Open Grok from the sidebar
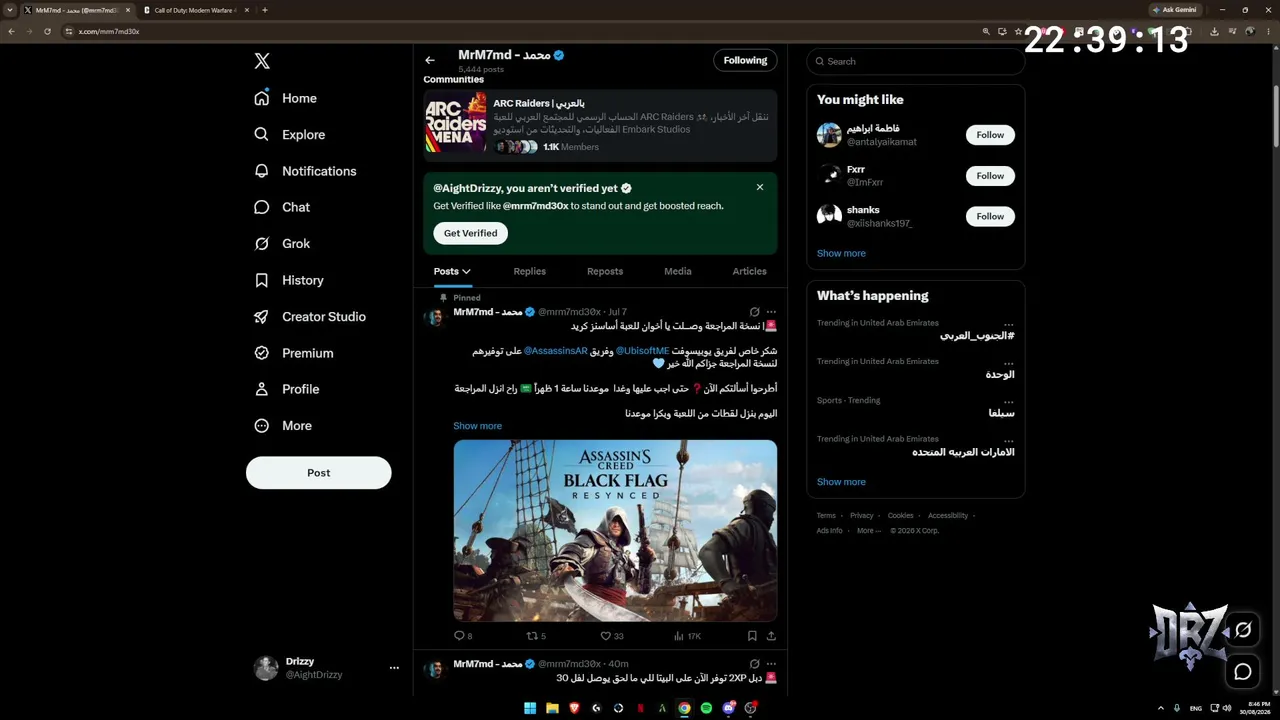 [x=282, y=244]
